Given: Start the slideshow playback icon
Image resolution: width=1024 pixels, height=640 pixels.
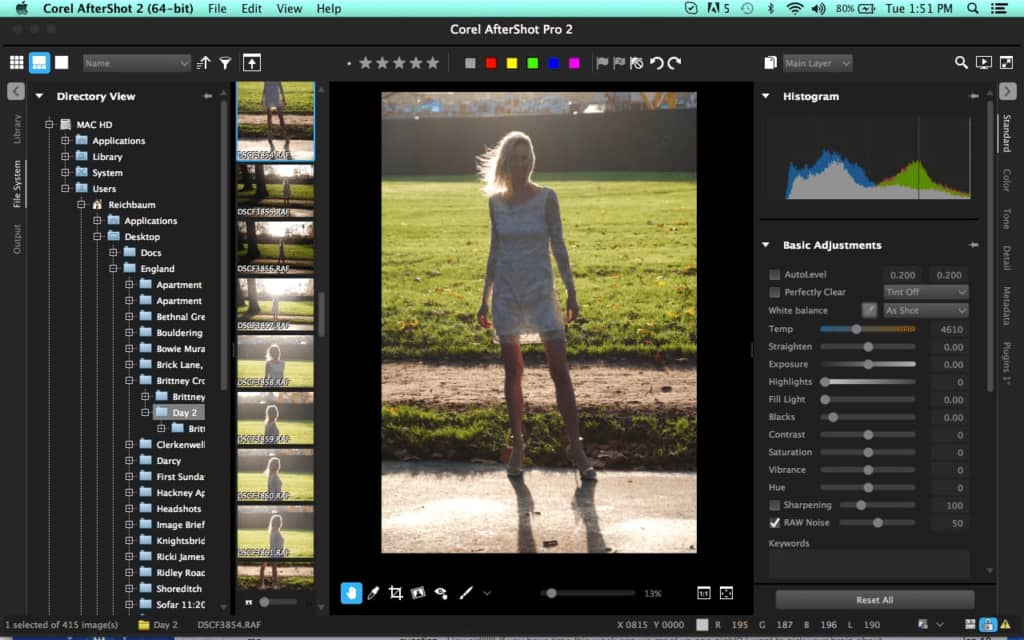Looking at the screenshot, I should 983,63.
